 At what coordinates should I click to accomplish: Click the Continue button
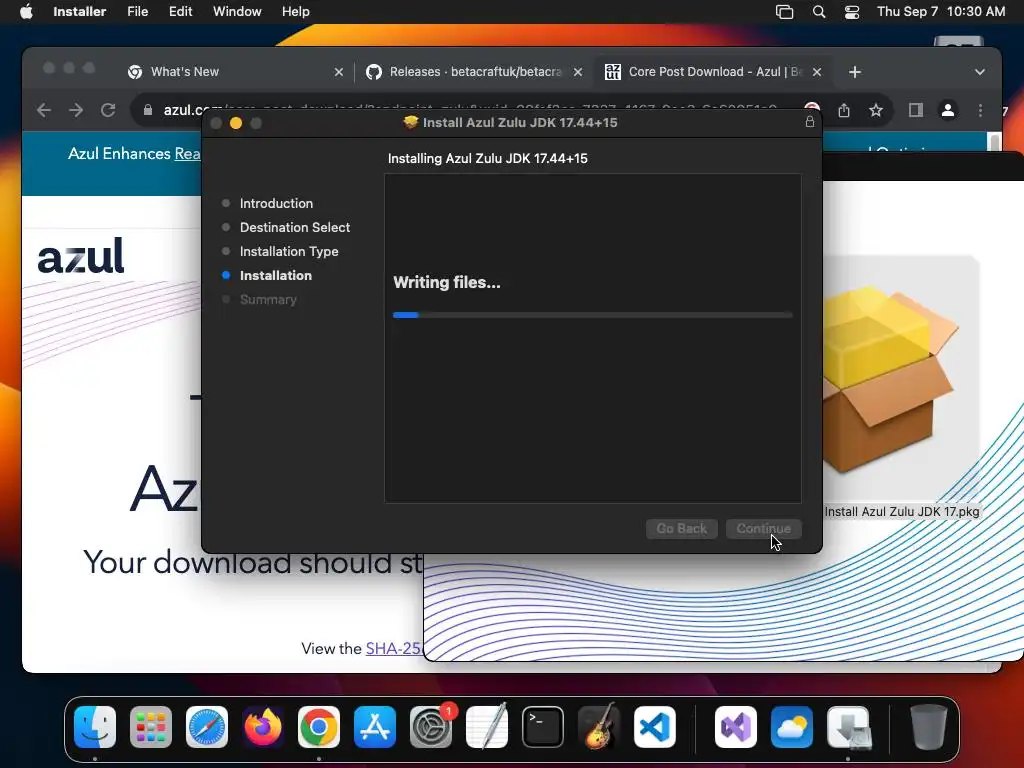pos(763,528)
